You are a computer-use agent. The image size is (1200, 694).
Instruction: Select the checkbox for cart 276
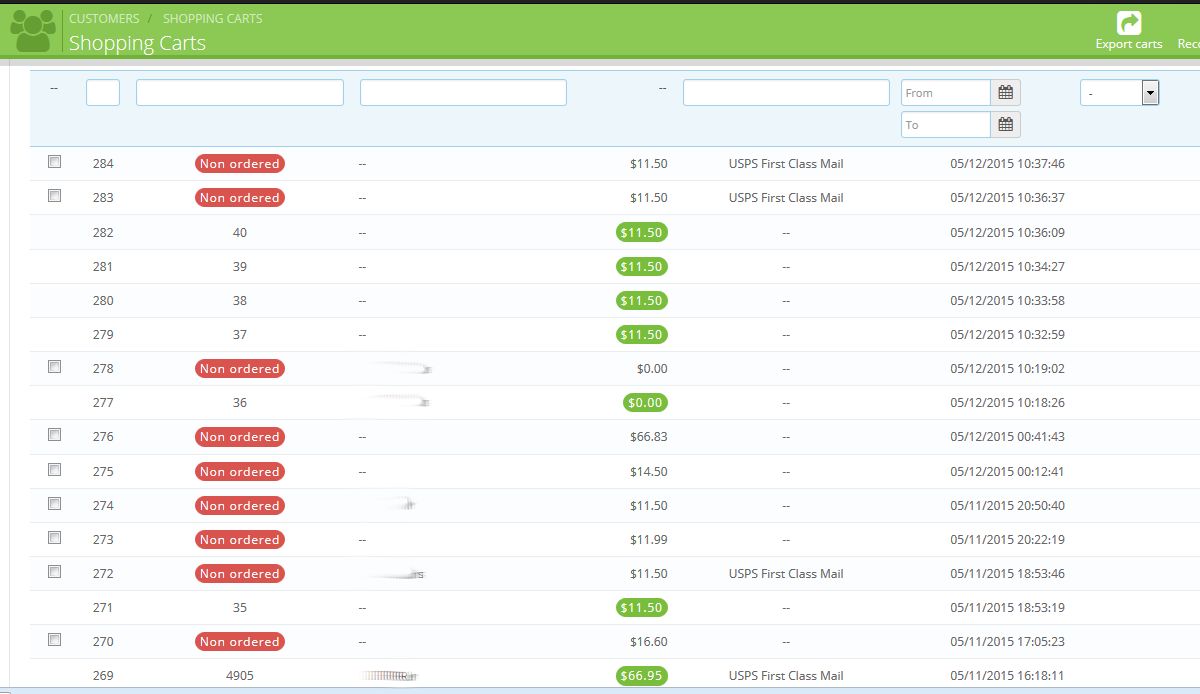pos(55,434)
